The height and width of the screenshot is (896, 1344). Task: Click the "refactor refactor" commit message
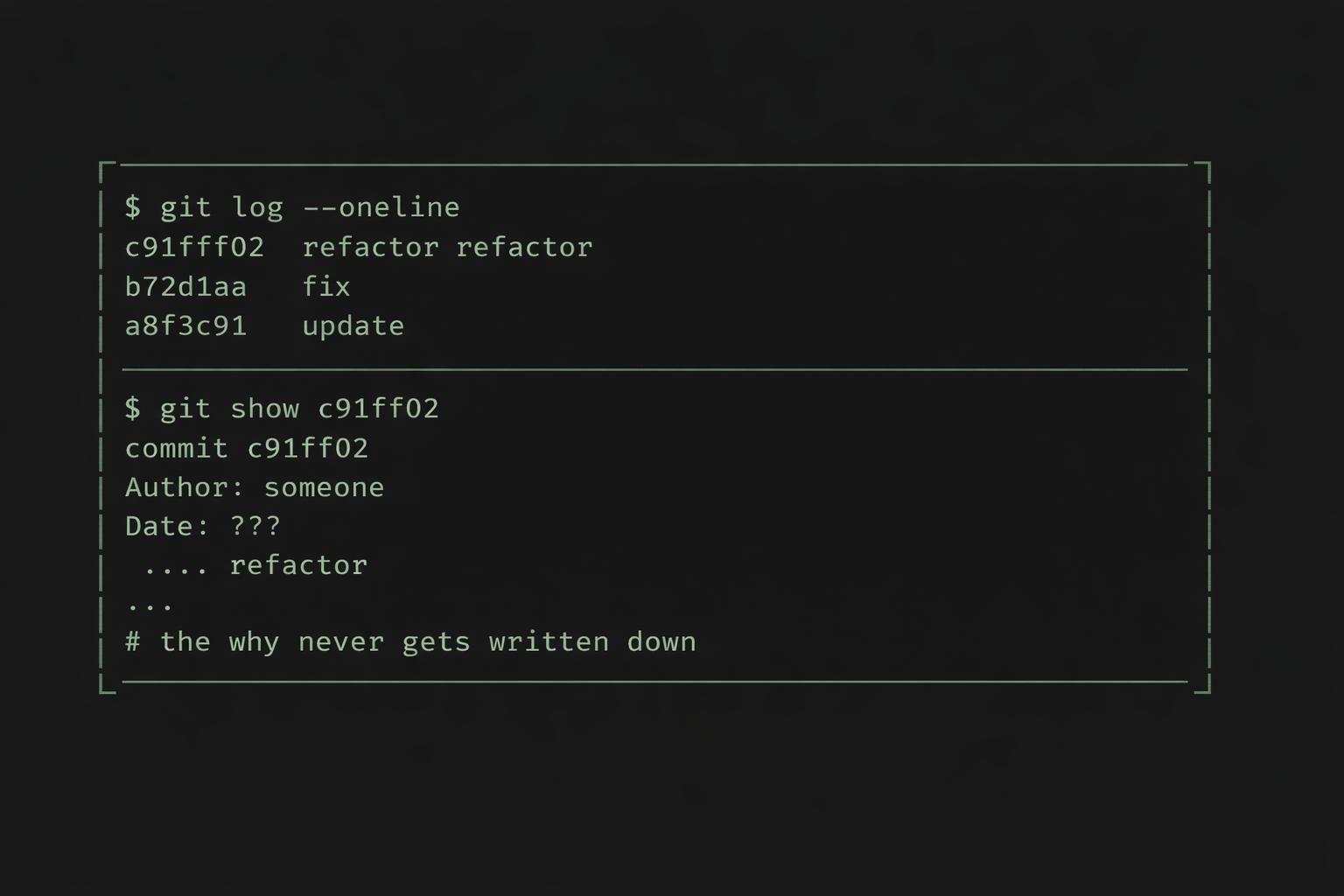tap(447, 248)
